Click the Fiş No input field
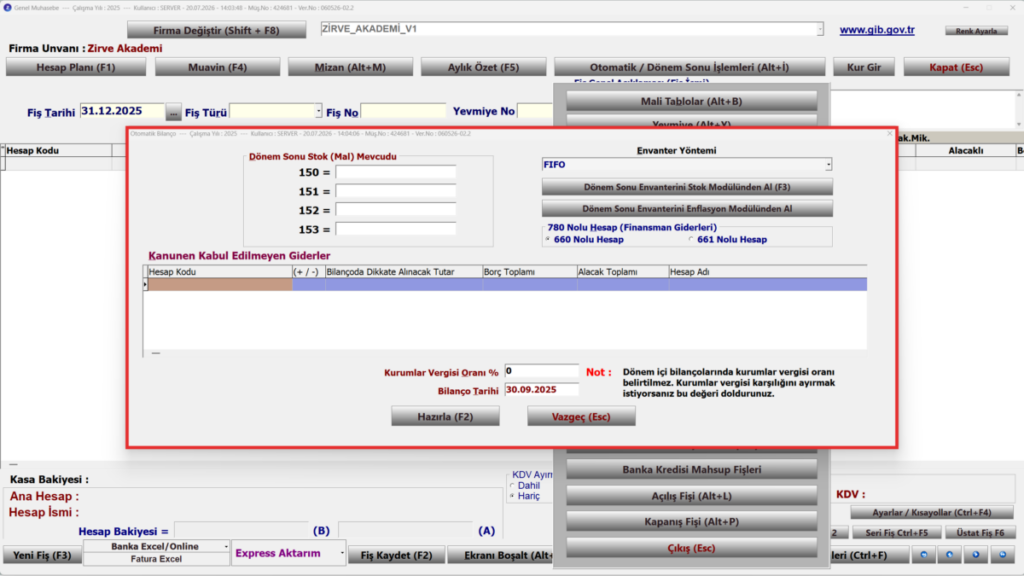1024x576 pixels. [x=404, y=112]
